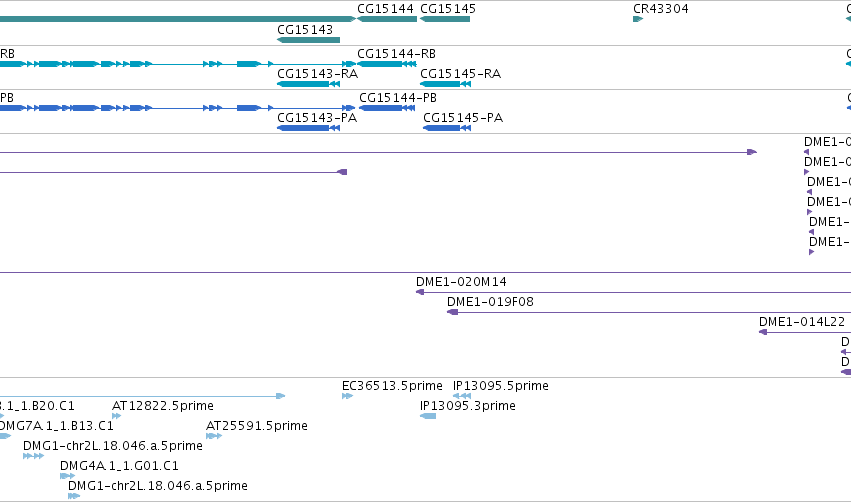
Task: Click the DME1-019F08 clone label
Action: pos(490,302)
